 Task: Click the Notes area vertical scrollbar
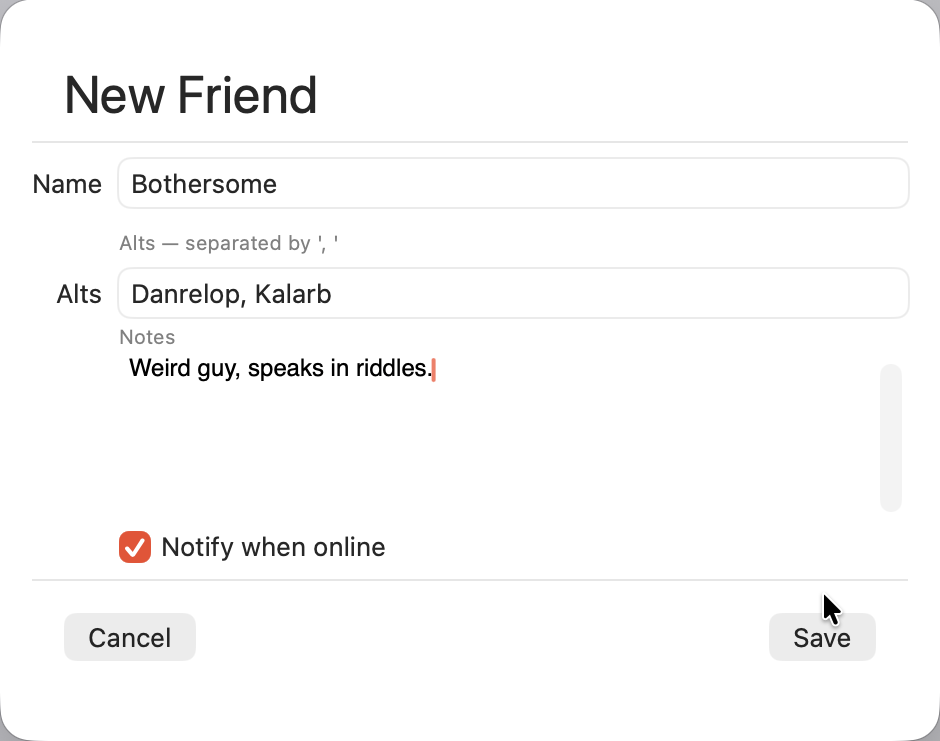[x=891, y=438]
